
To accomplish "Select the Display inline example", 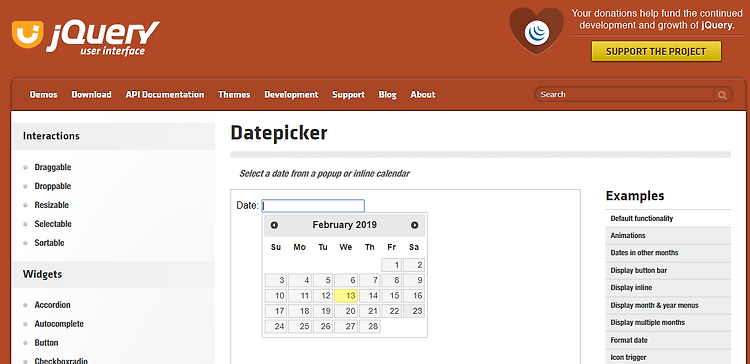I will 668,288.
